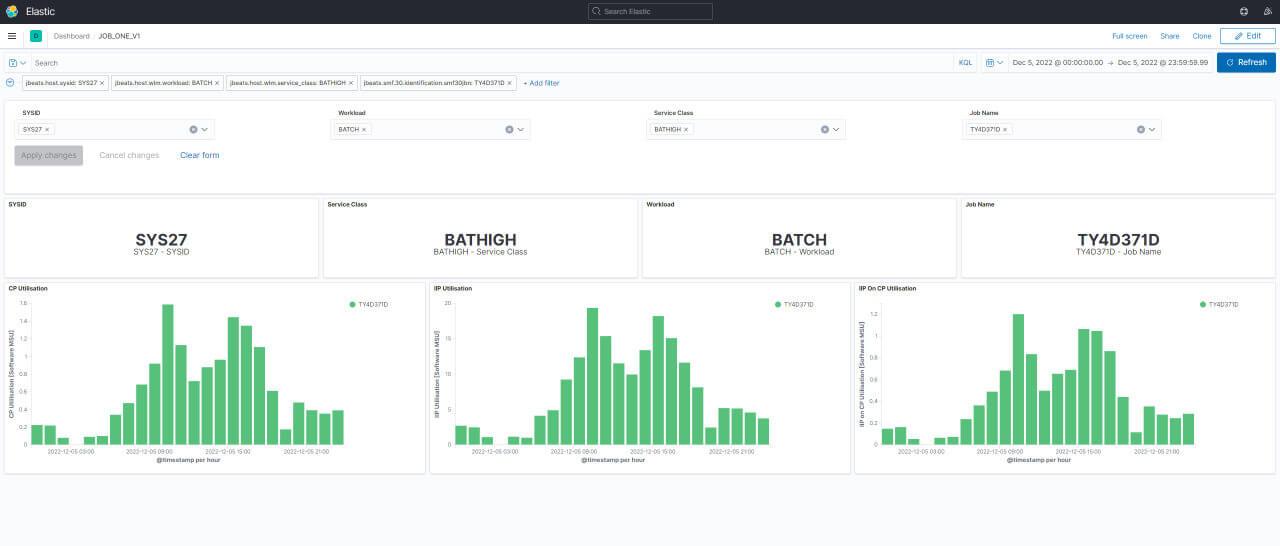Open the saved query menu icon
This screenshot has height=546, width=1280.
click(17, 62)
